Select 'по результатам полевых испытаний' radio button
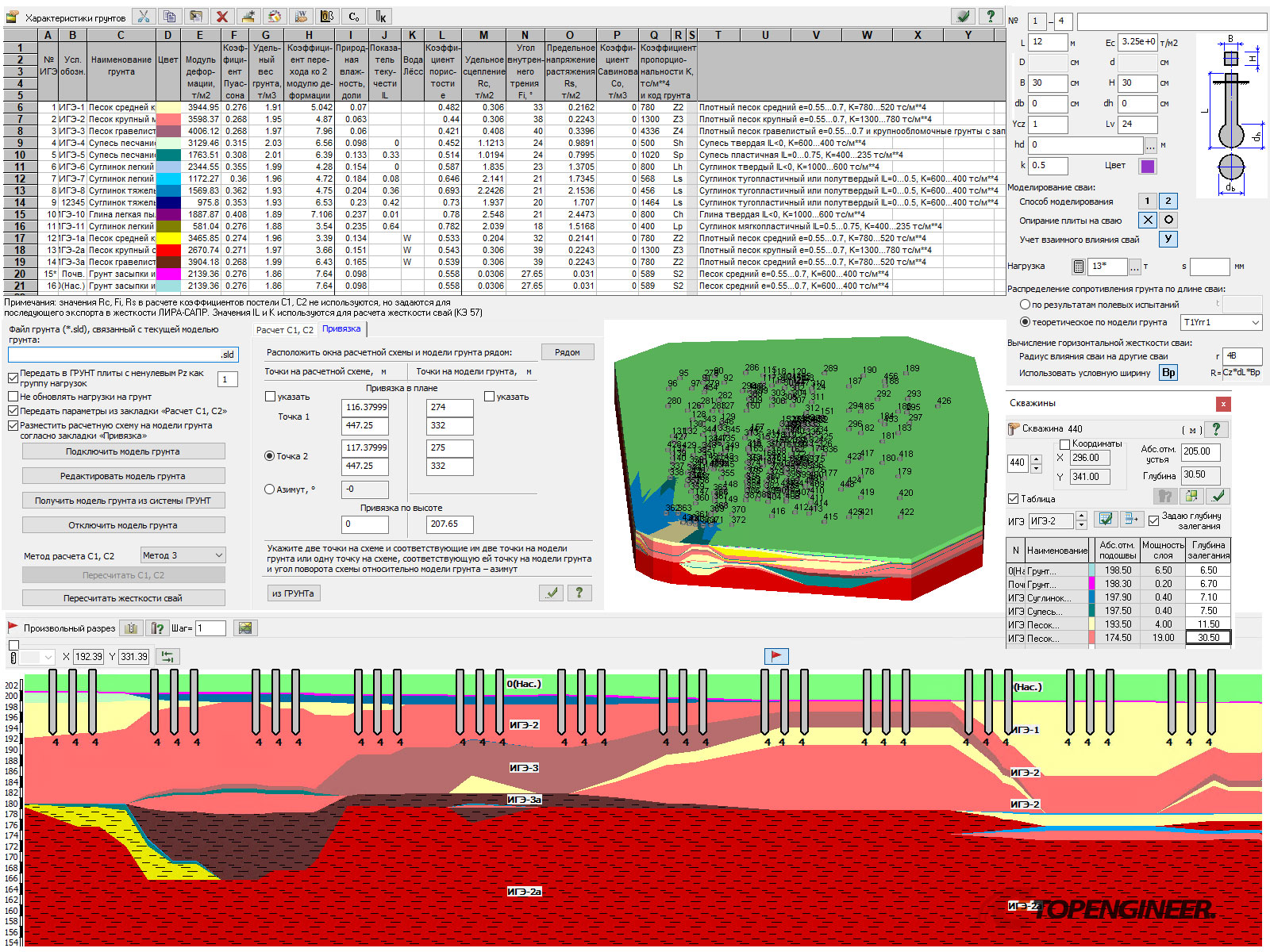The height and width of the screenshot is (952, 1270). (x=1025, y=305)
